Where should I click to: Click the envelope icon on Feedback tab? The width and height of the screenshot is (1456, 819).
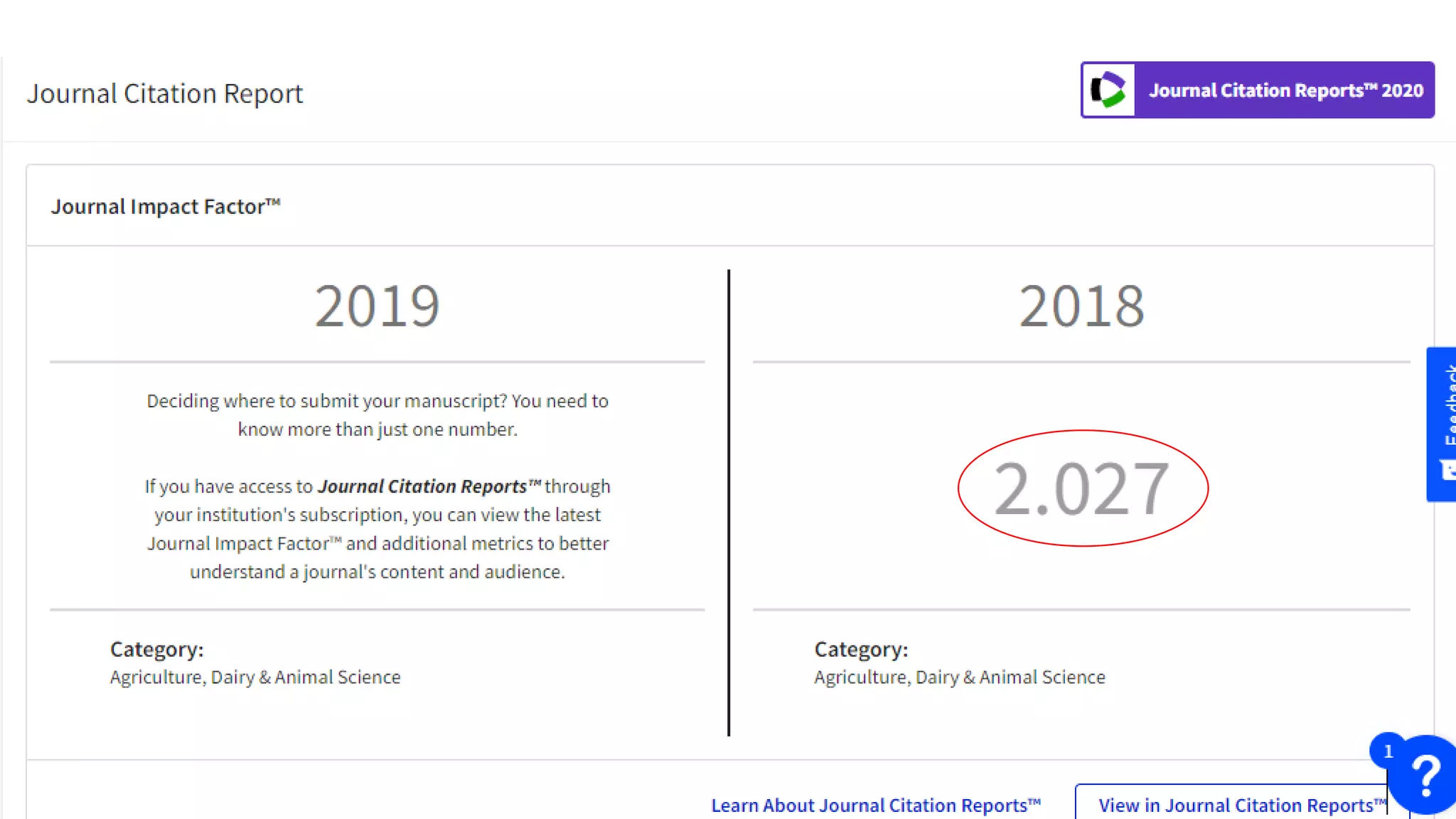[x=1447, y=470]
